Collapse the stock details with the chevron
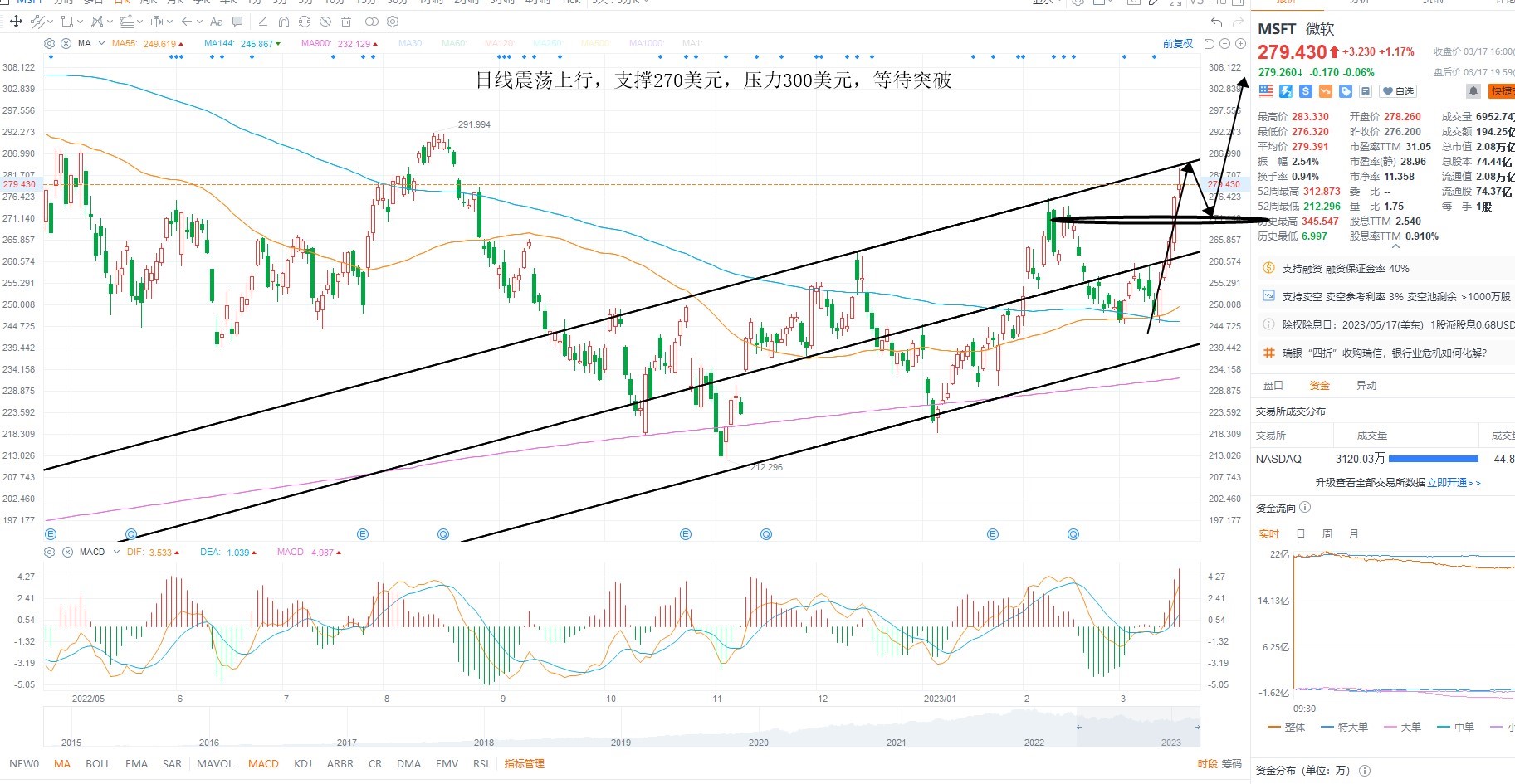Image resolution: width=1515 pixels, height=784 pixels. 1395,246
